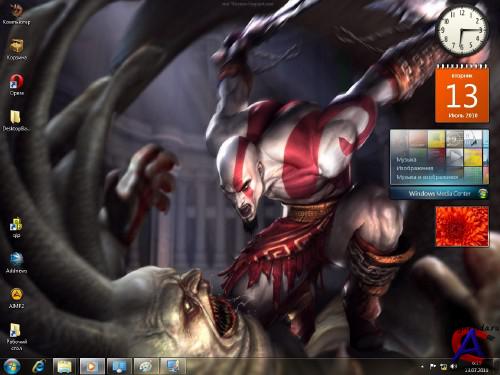Open the Рабочий стол shortcut icon
This screenshot has width=500, height=375.
tap(16, 337)
